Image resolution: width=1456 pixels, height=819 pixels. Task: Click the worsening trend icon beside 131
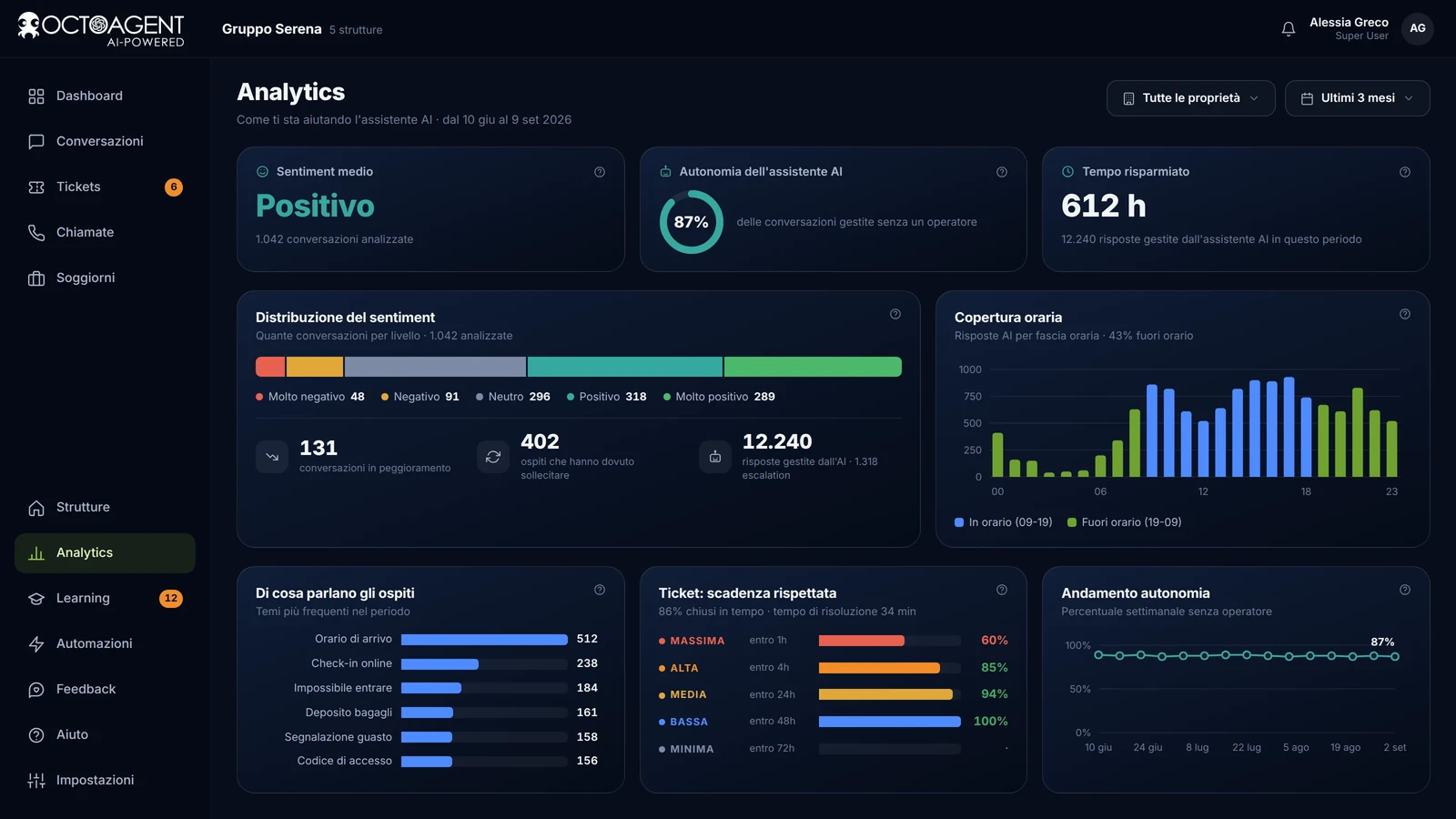click(x=272, y=457)
